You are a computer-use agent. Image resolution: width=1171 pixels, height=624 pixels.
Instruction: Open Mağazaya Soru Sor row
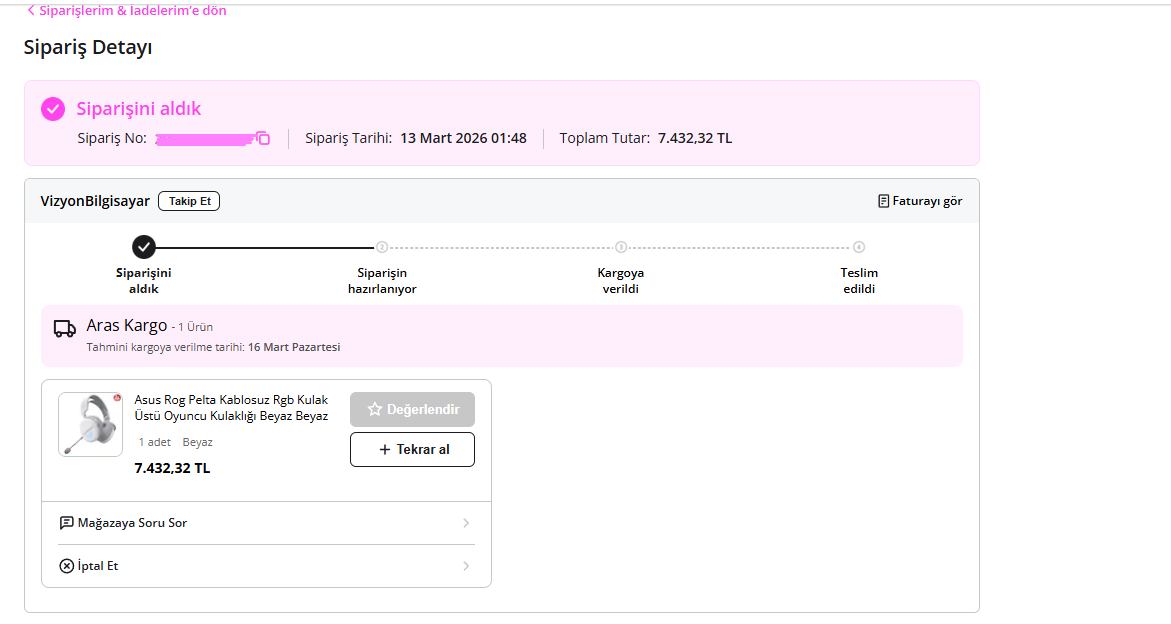266,523
